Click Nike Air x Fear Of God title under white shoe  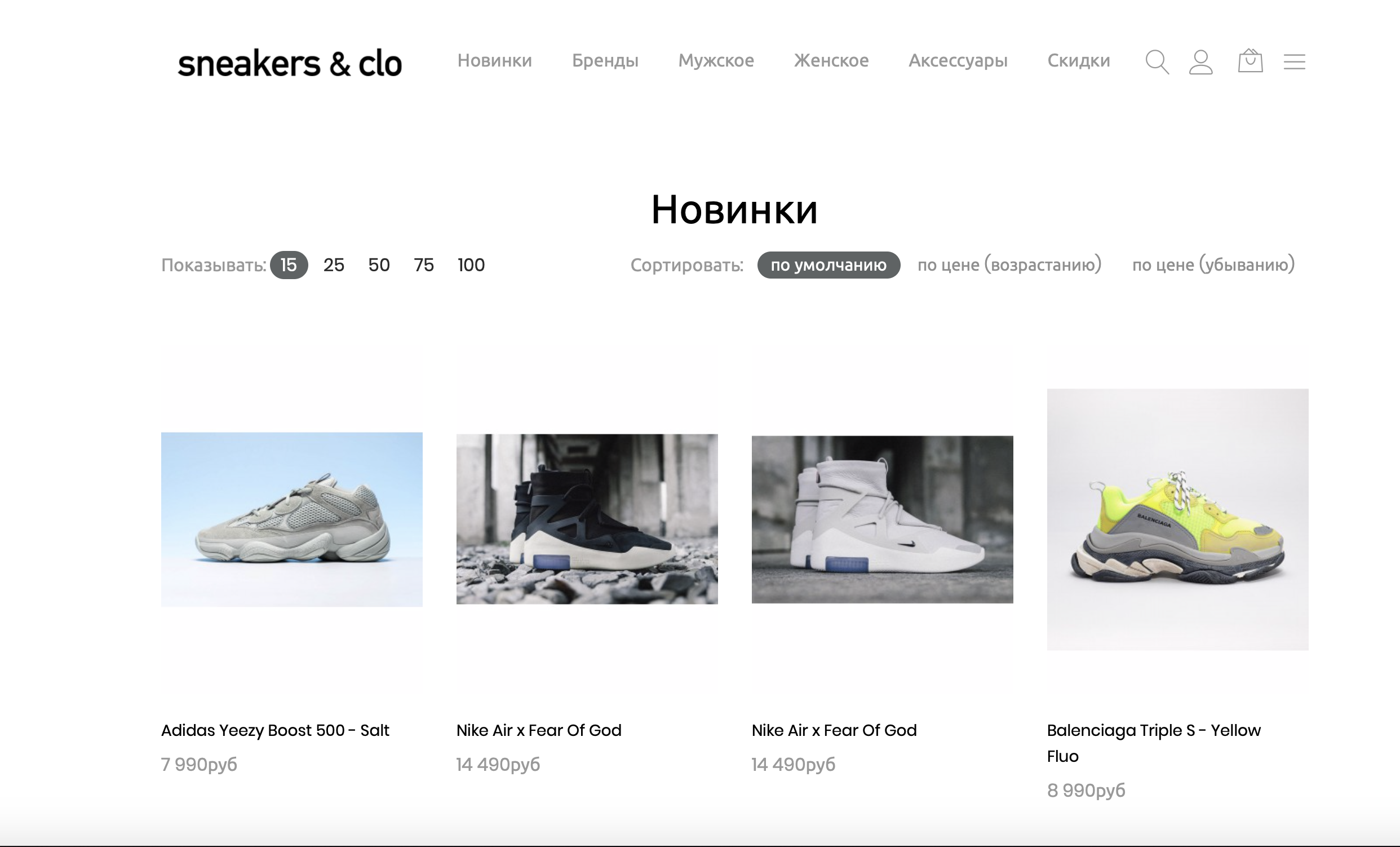834,730
